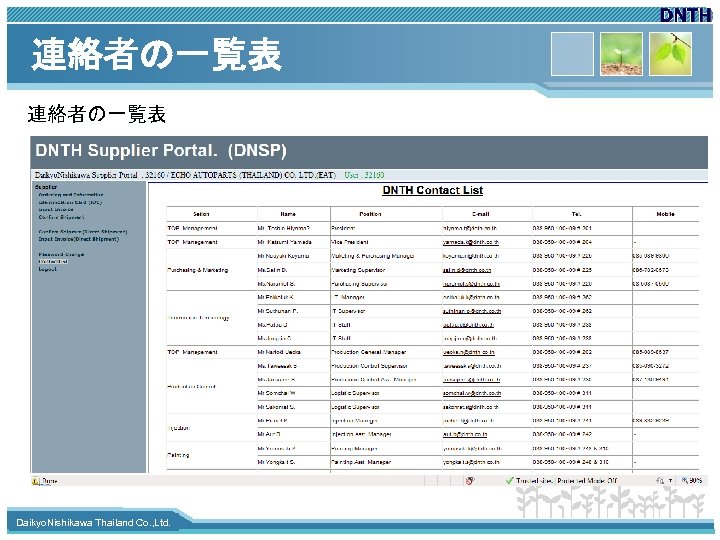This screenshot has height=540, width=720.
Task: Click the green Trusted sites checkmark icon
Action: (x=509, y=481)
